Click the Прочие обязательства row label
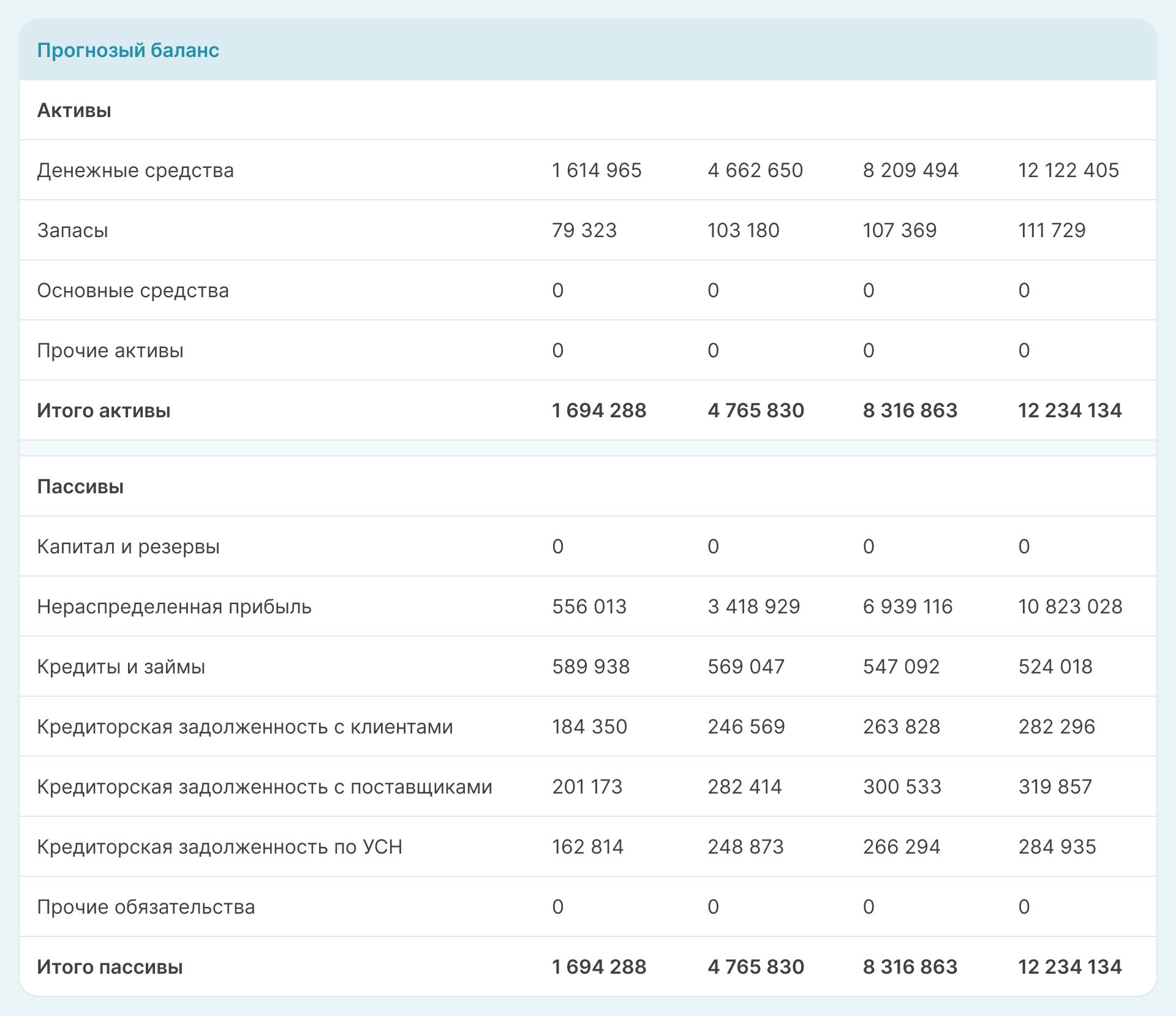The image size is (1176, 1016). [x=146, y=907]
